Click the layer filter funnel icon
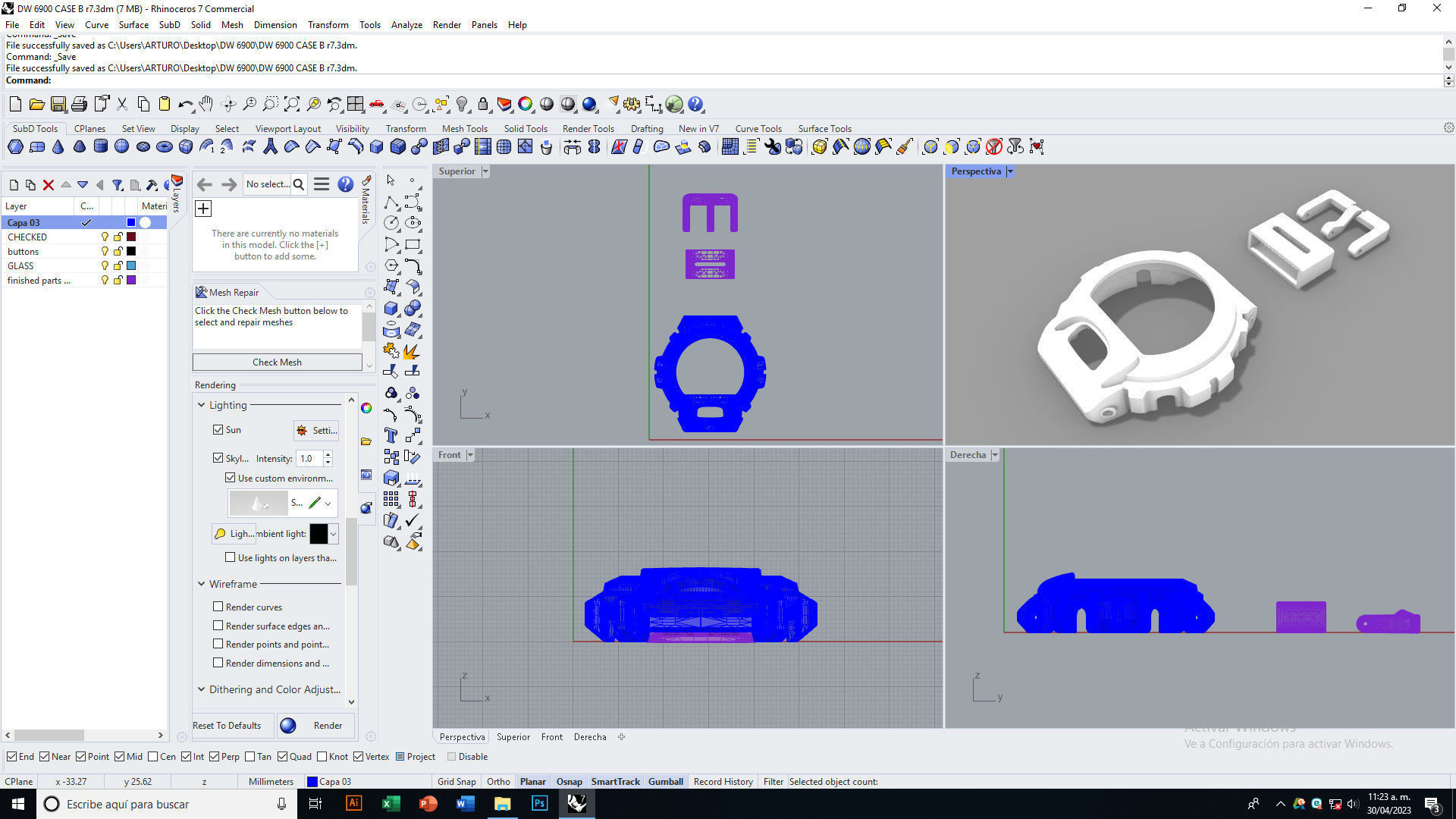This screenshot has width=1456, height=819. (118, 184)
